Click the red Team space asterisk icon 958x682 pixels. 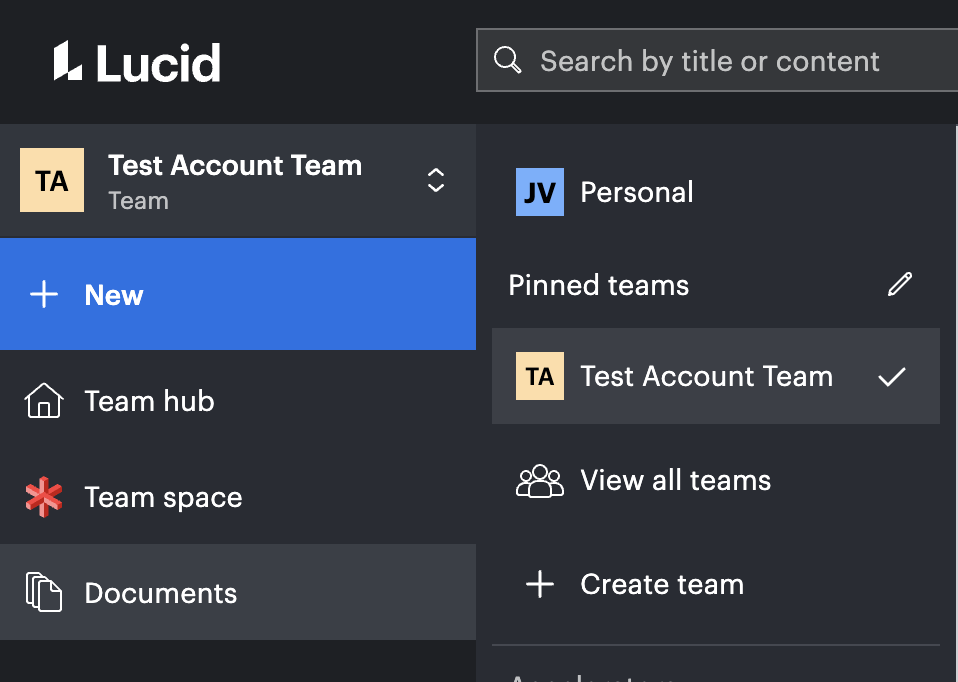43,497
